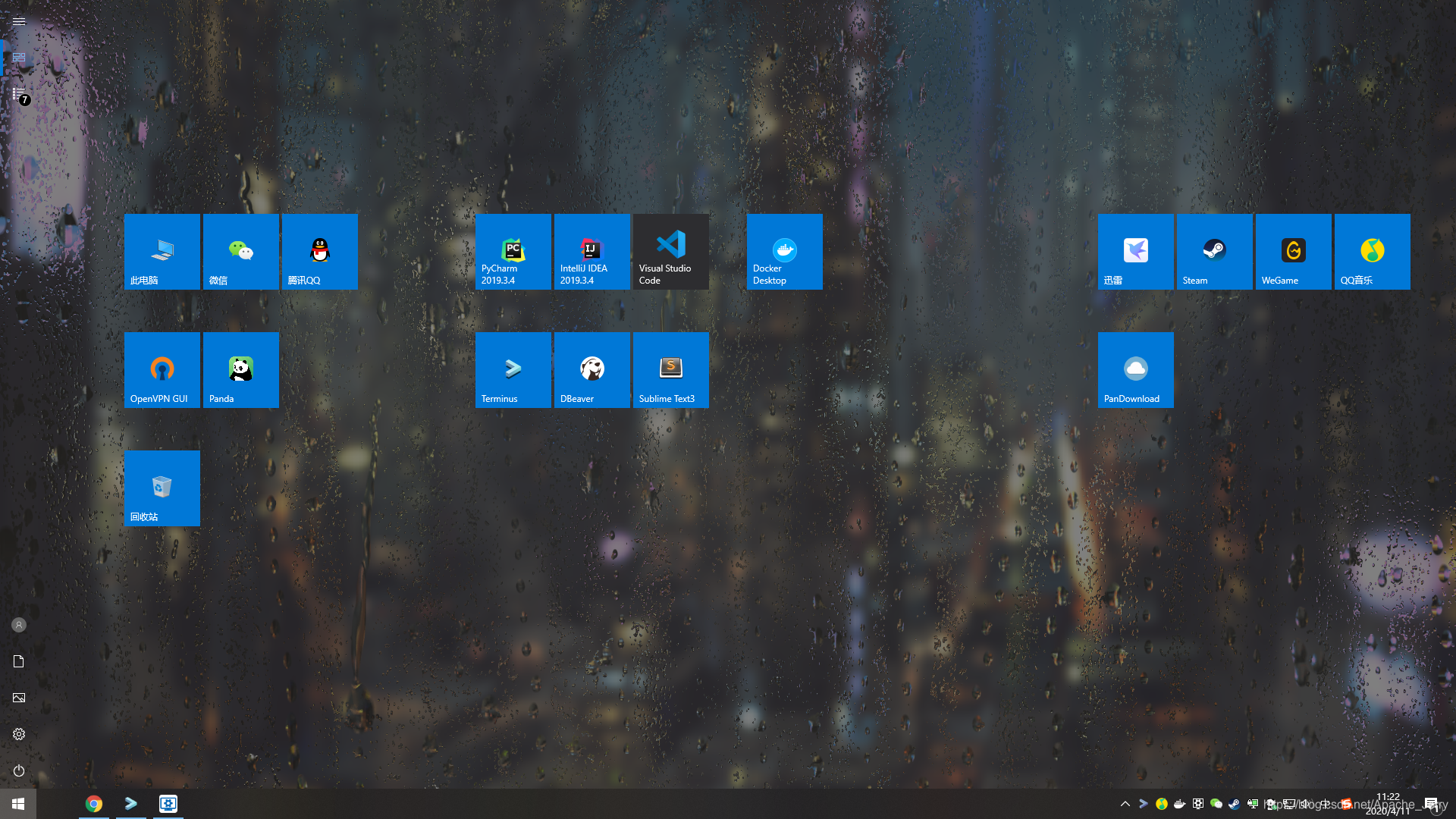Open the Power options button
The height and width of the screenshot is (819, 1456).
tap(19, 770)
